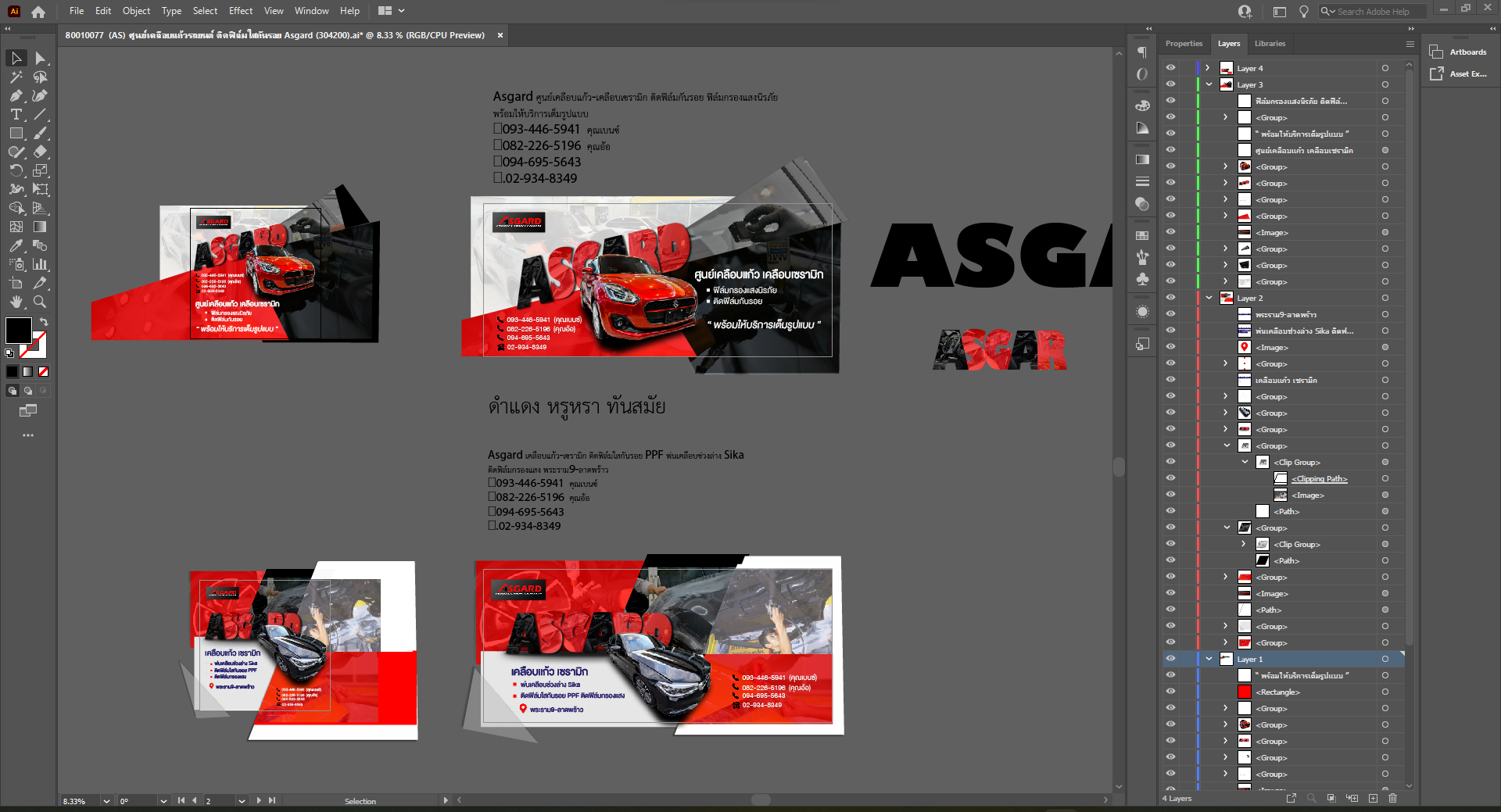Collapse Layer 2 contents
The height and width of the screenshot is (812, 1501).
click(x=1209, y=298)
